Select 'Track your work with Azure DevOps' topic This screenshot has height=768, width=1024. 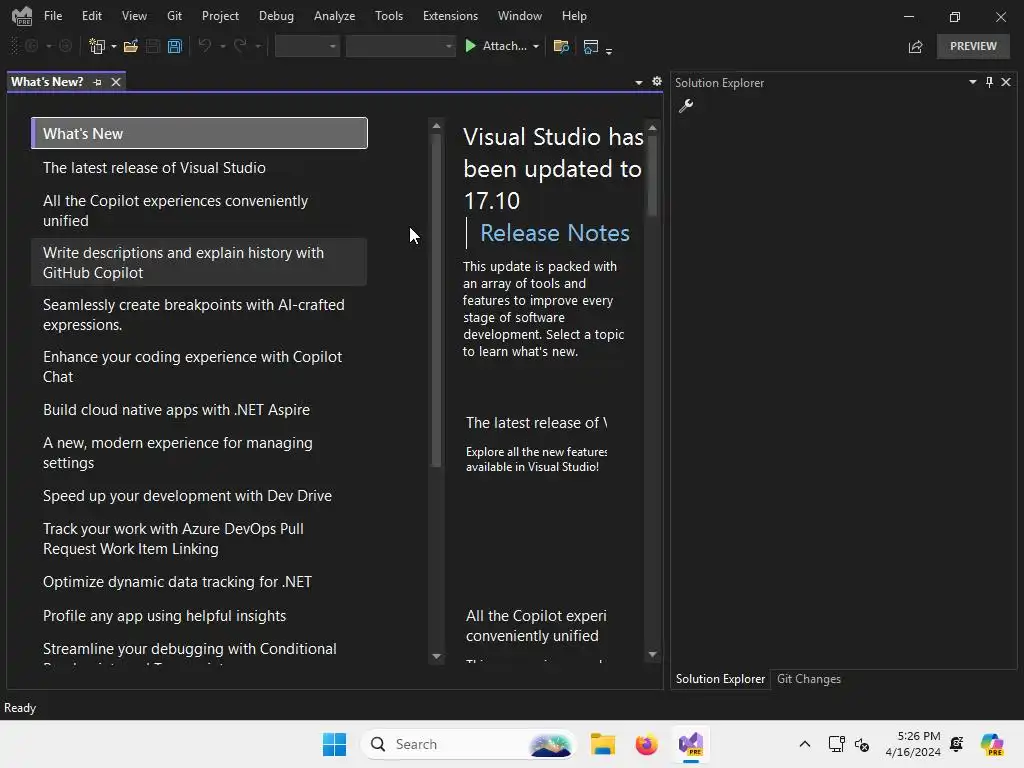coord(199,539)
